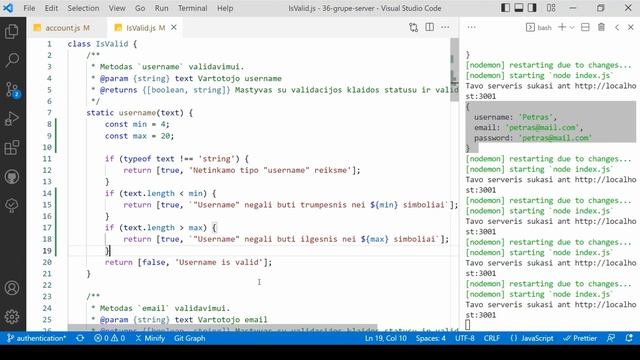640x360 pixels.
Task: Split the editor to the right
Action: coord(429,27)
